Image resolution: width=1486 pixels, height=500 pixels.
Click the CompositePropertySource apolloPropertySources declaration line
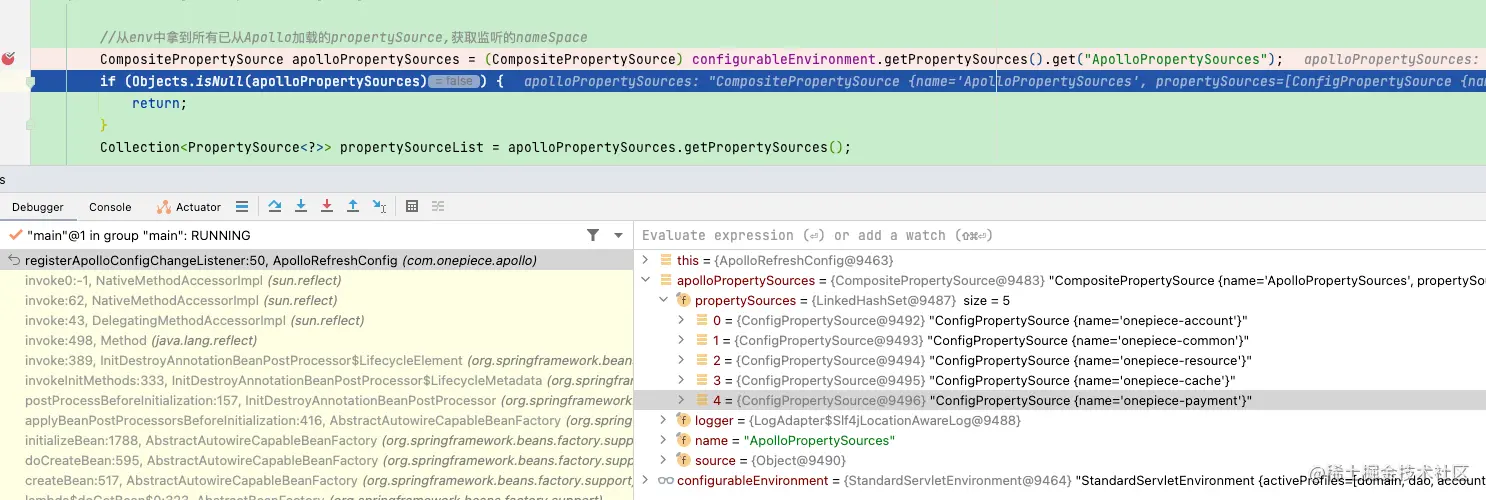[691, 59]
